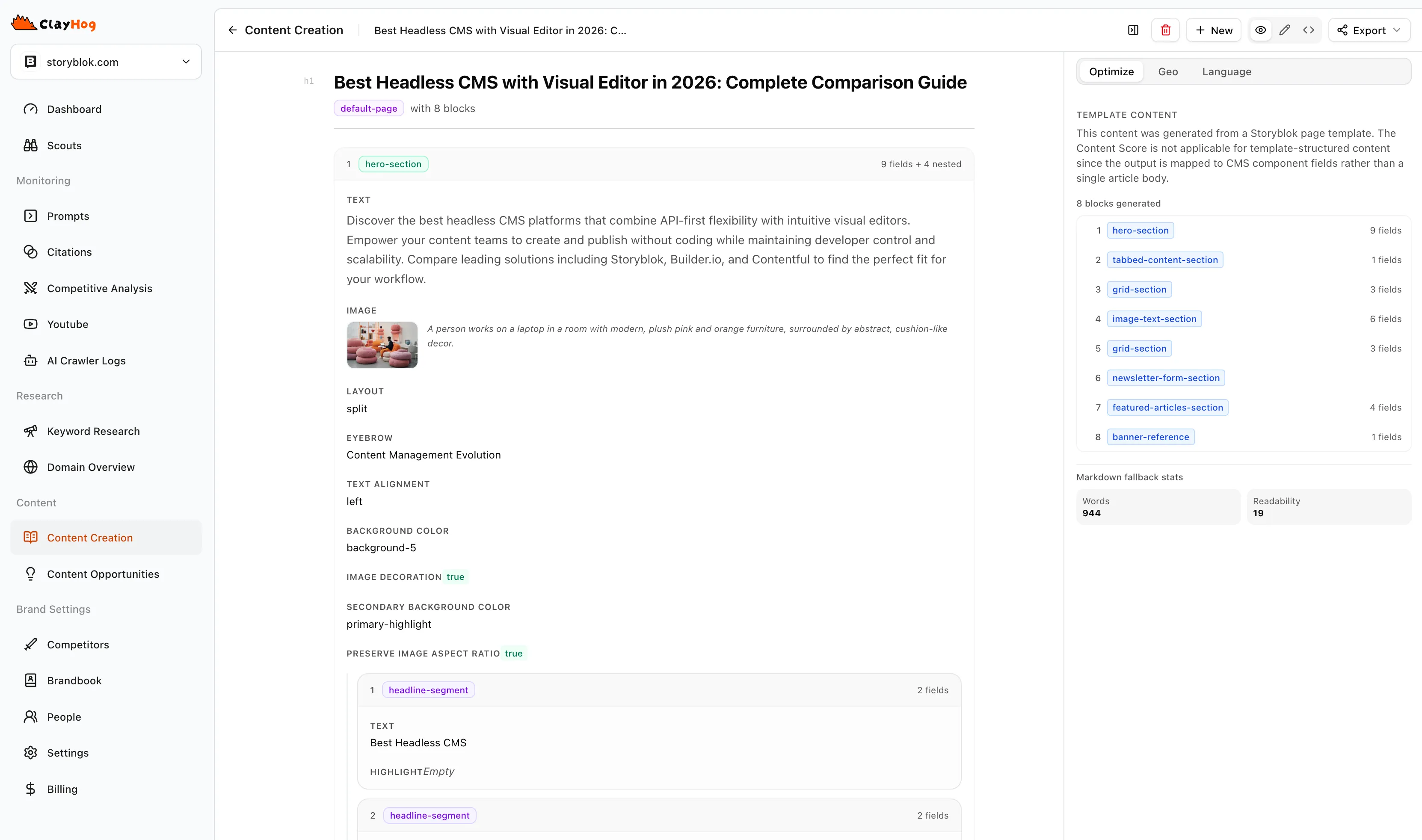Select Competitive Analysis in the sidebar
The height and width of the screenshot is (840, 1422).
pyautogui.click(x=99, y=288)
